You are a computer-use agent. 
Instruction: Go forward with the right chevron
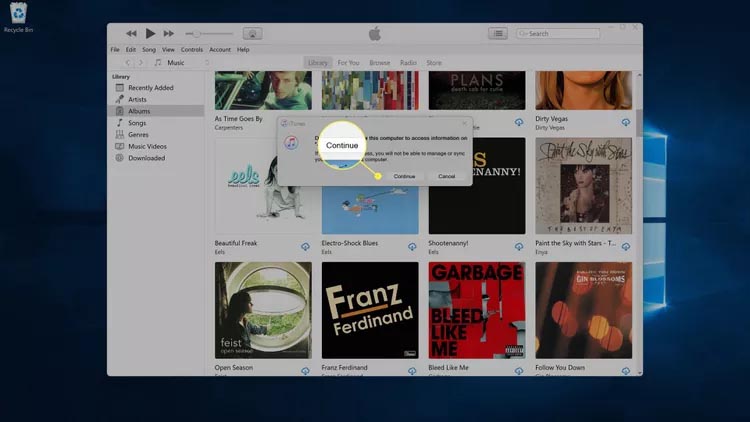141,63
